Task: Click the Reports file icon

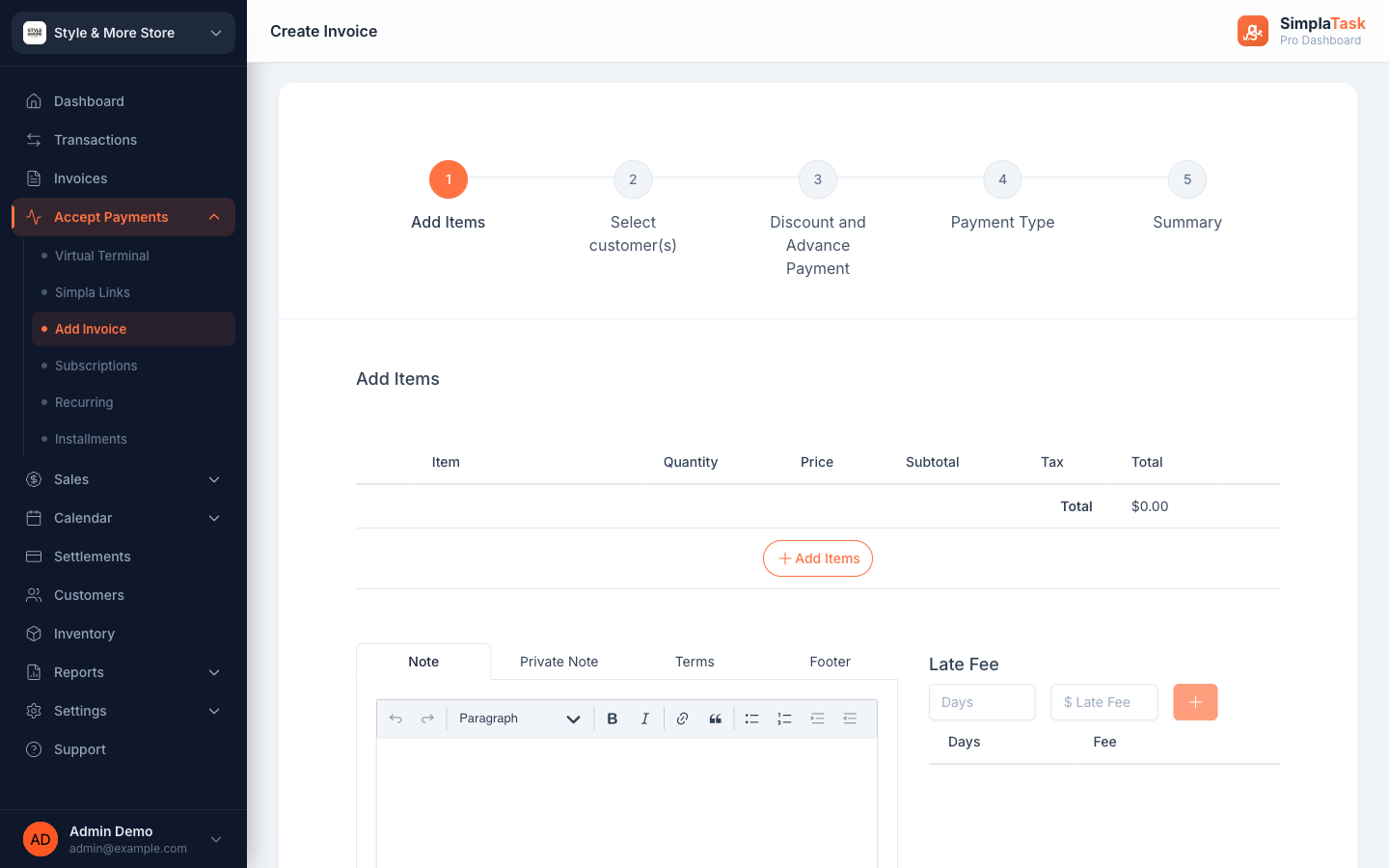Action: pyautogui.click(x=34, y=672)
